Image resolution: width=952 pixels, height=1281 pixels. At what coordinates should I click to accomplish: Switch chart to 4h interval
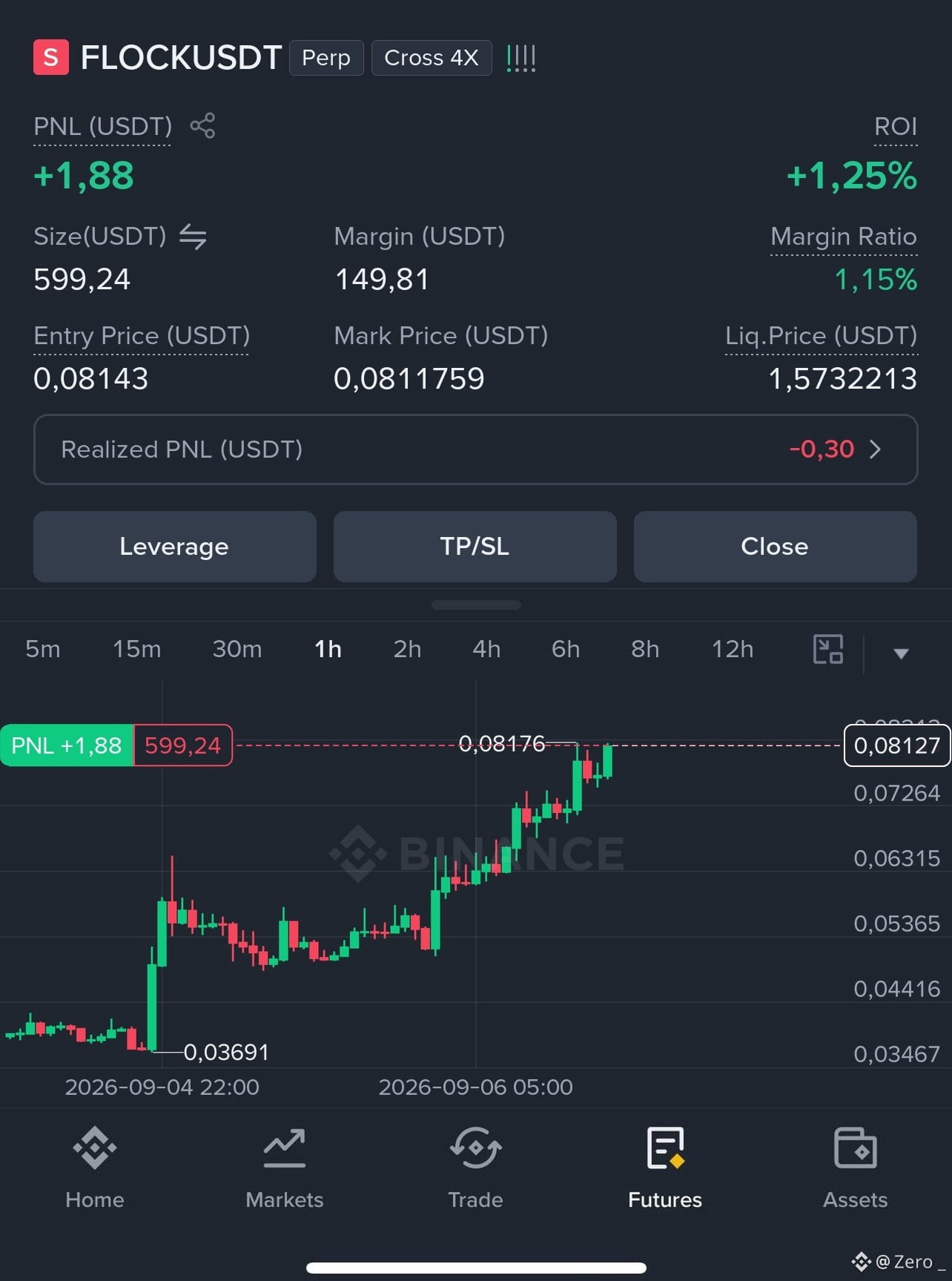coord(486,649)
